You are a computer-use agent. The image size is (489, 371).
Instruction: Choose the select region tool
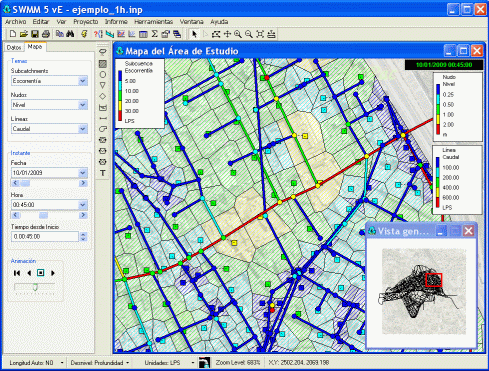click(216, 34)
